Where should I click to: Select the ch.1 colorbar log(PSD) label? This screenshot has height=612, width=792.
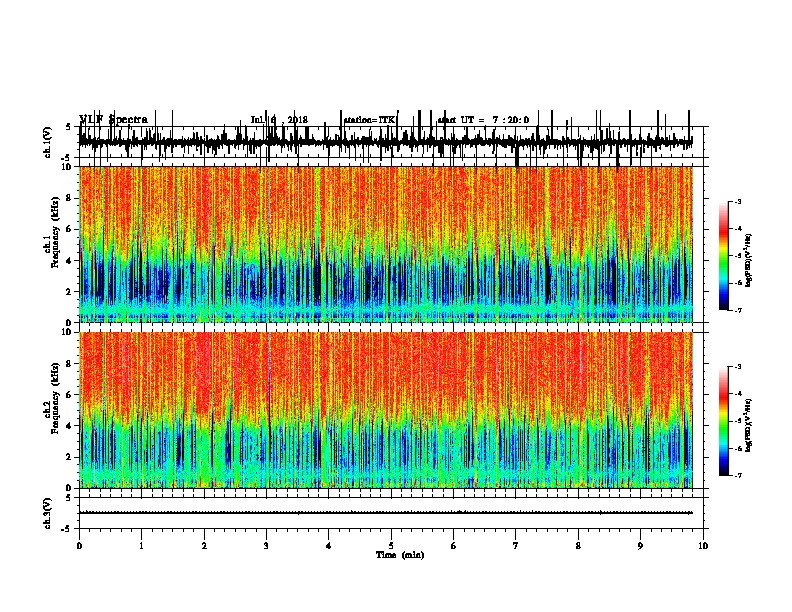click(749, 260)
